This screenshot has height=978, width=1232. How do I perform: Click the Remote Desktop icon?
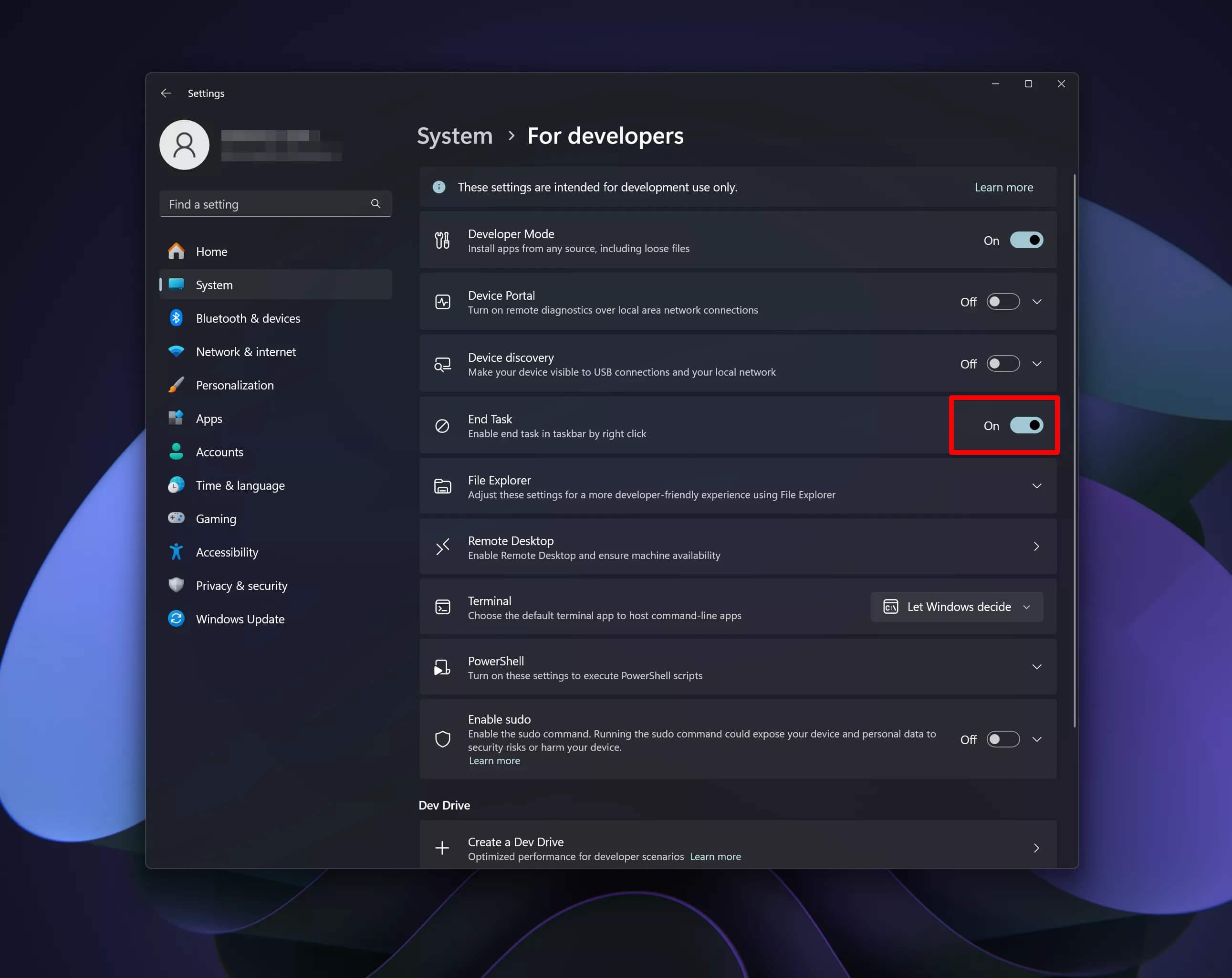[442, 547]
